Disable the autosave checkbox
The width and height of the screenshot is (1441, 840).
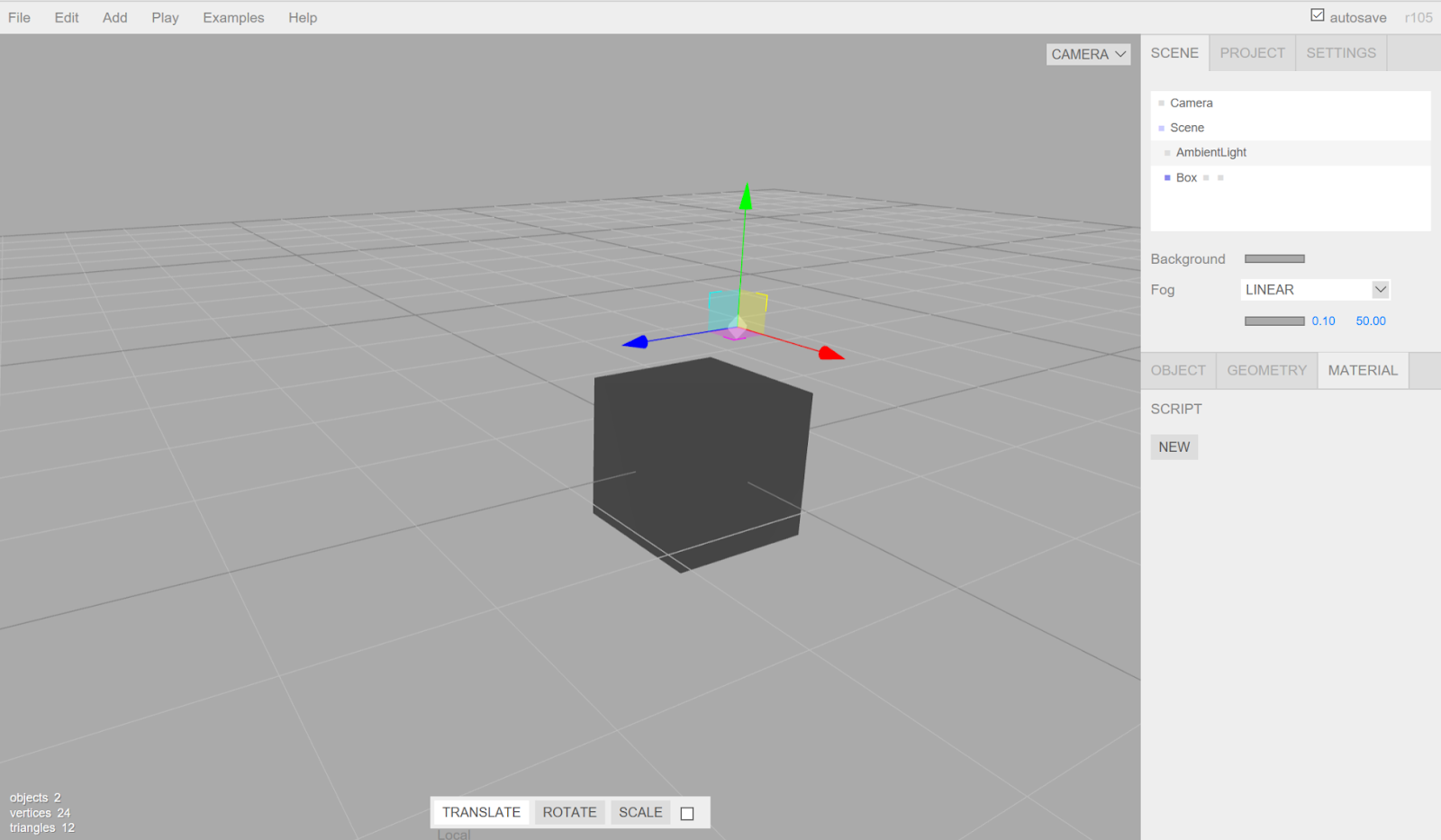pos(1317,14)
